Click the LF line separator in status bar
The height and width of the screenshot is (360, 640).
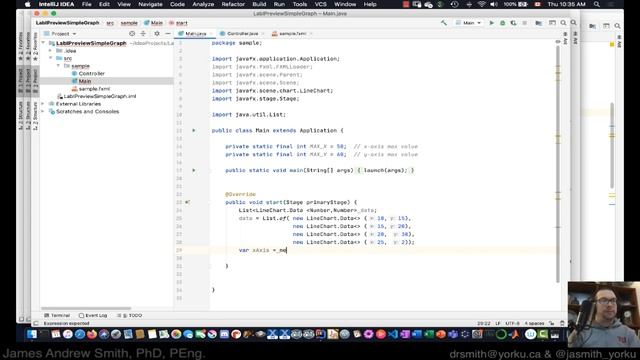pos(498,323)
